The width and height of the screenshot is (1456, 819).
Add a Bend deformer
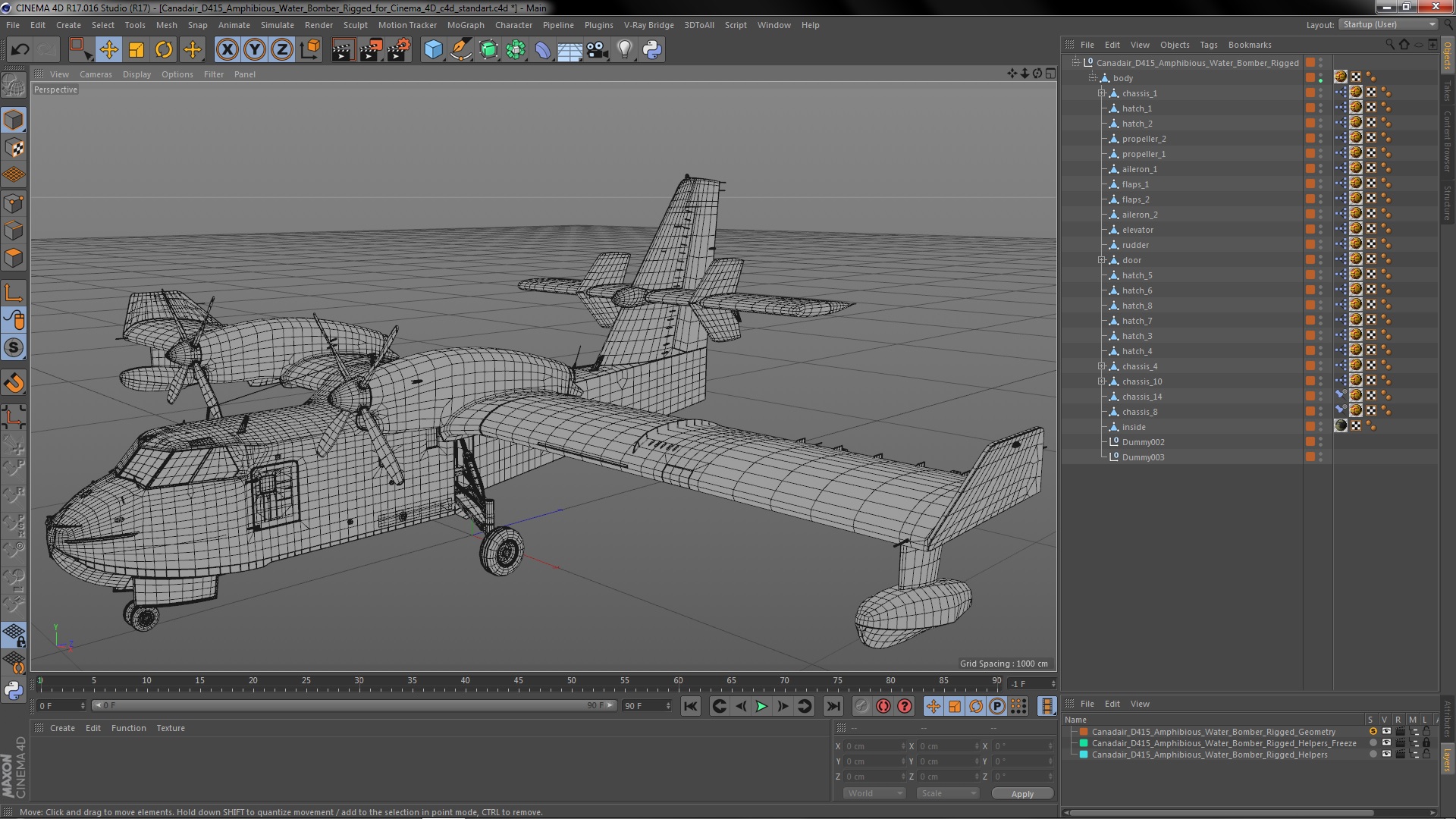tap(543, 50)
